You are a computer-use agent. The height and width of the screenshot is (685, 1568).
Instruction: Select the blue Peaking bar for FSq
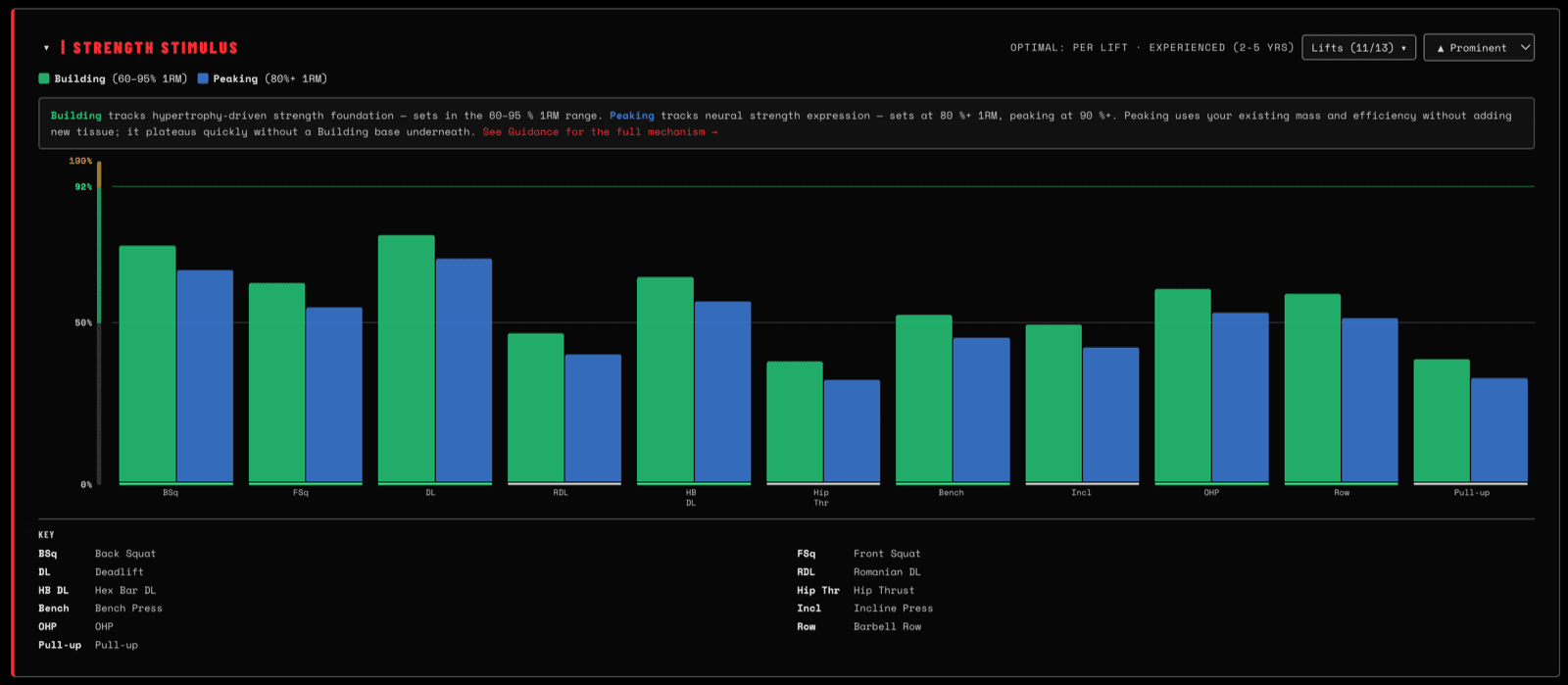pos(334,395)
